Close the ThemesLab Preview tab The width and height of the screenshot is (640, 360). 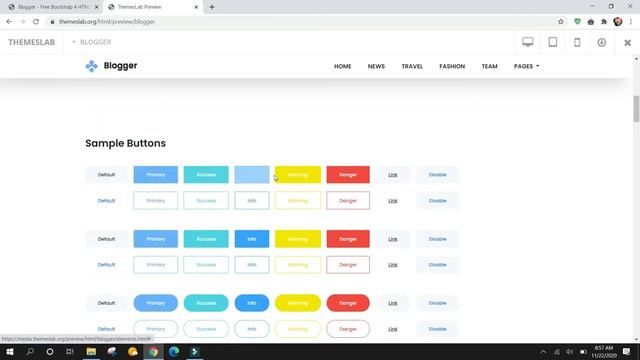196,7
